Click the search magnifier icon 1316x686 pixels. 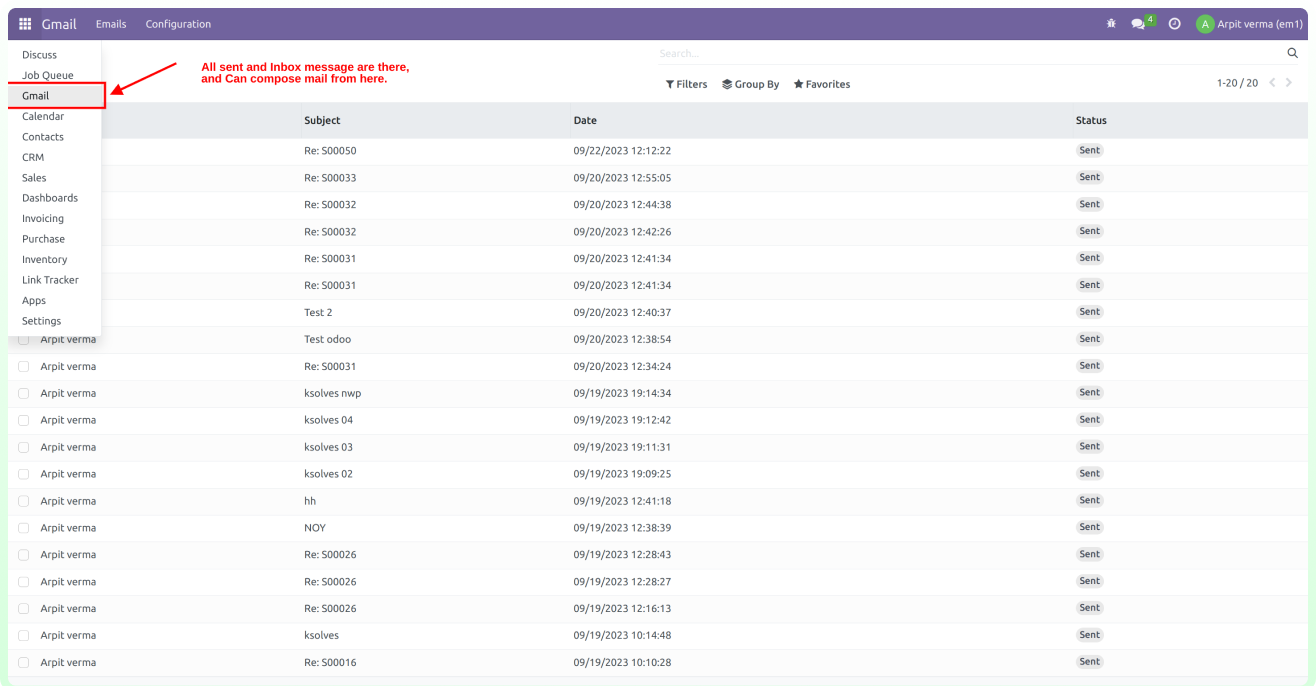click(x=1292, y=53)
